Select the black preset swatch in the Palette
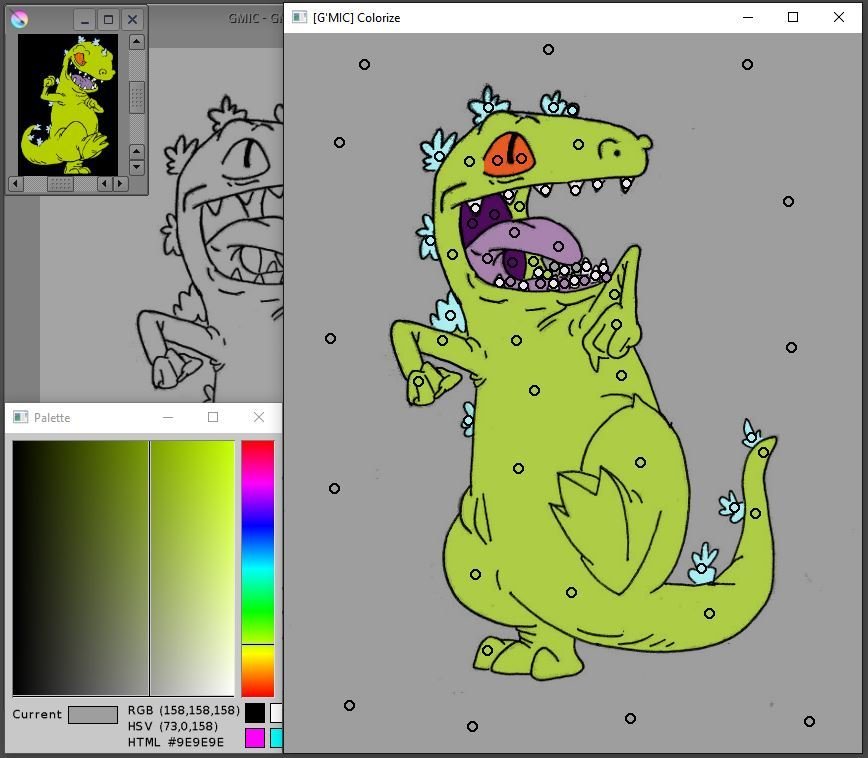This screenshot has width=868, height=758. [255, 713]
